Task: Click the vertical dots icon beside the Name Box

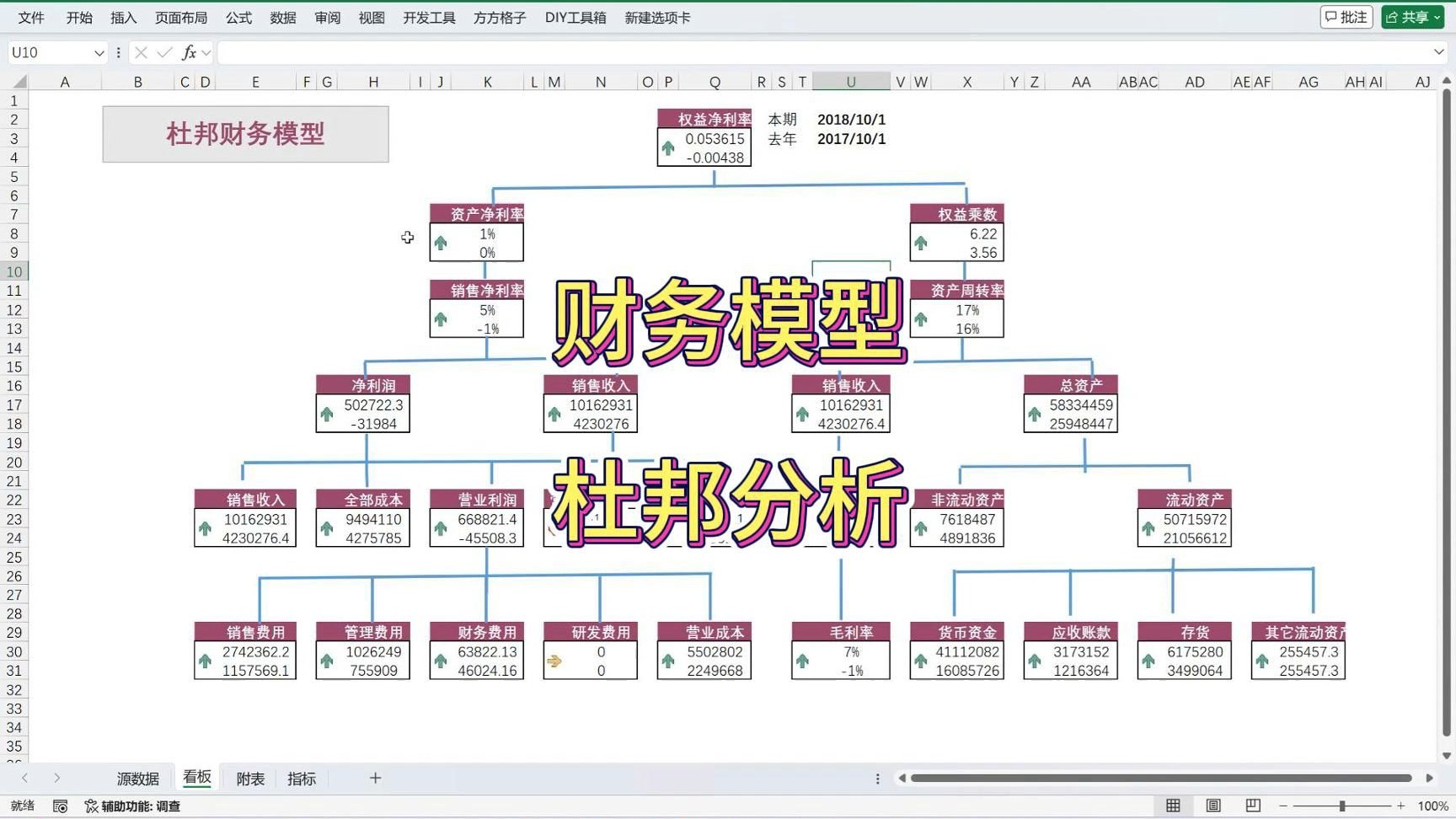Action: pos(118,52)
